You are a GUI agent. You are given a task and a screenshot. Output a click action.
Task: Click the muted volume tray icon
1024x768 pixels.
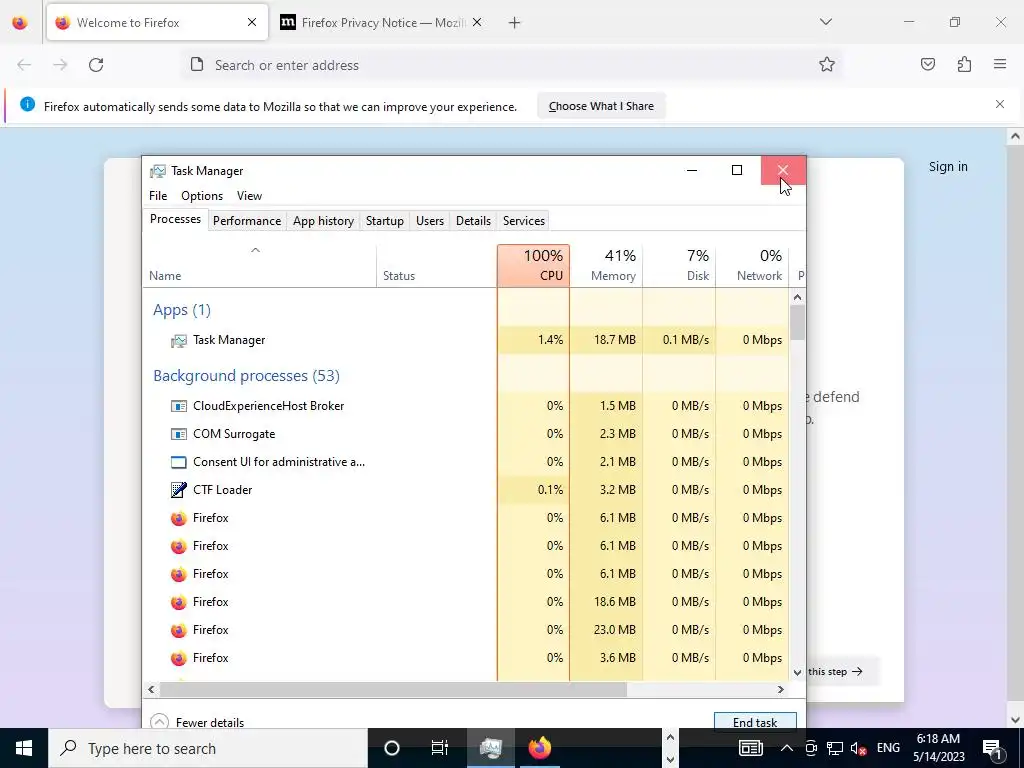858,748
